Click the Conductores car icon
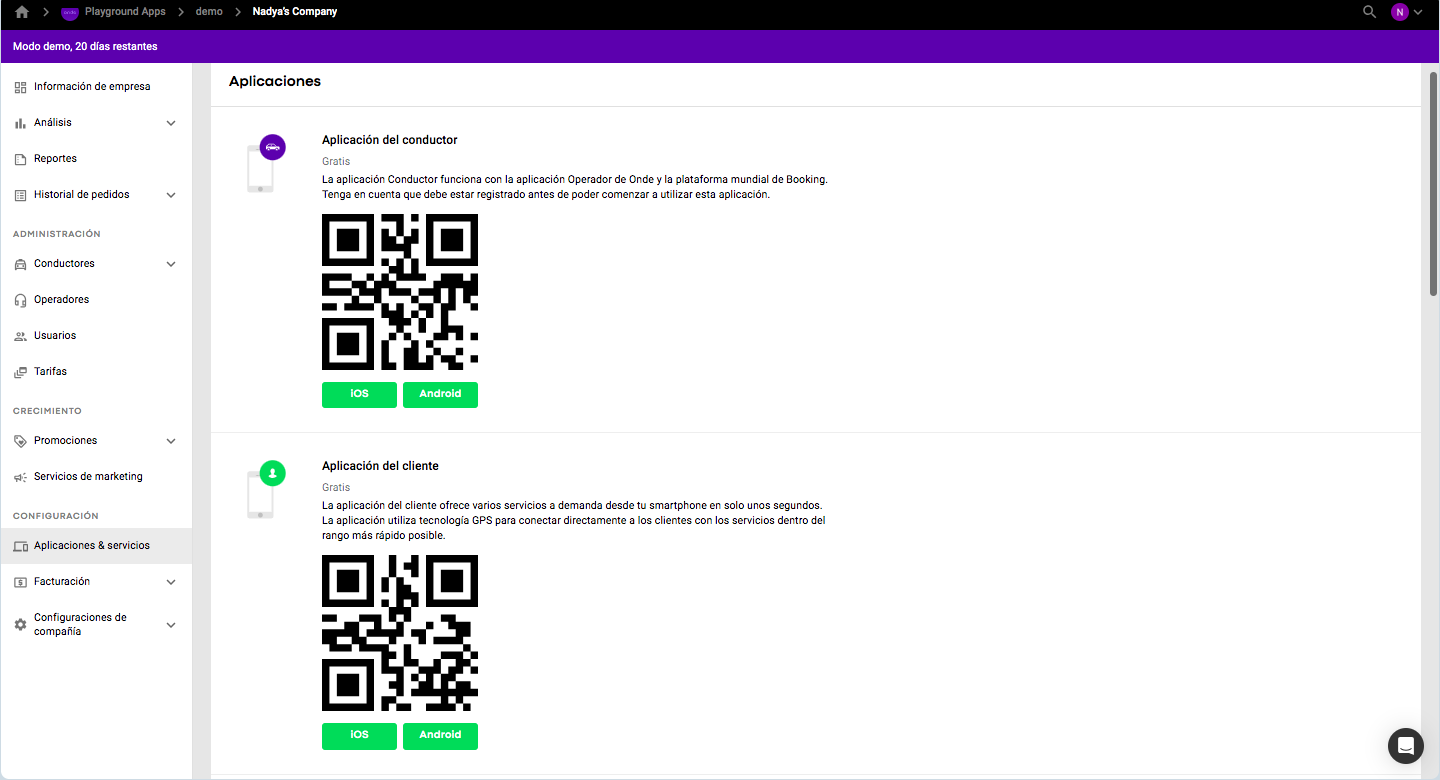1440x780 pixels. pyautogui.click(x=20, y=264)
